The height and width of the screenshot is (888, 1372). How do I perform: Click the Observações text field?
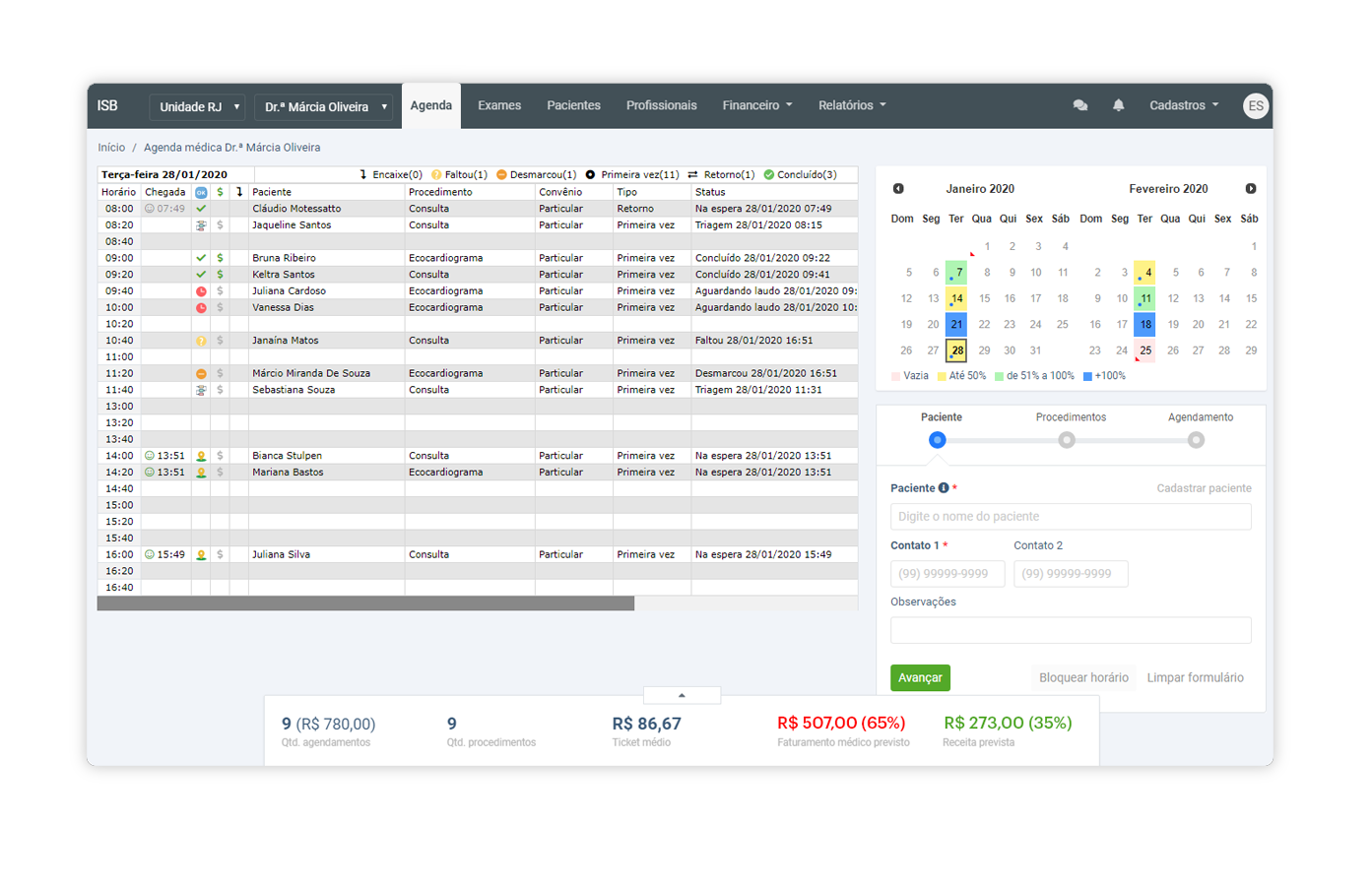pyautogui.click(x=1071, y=630)
